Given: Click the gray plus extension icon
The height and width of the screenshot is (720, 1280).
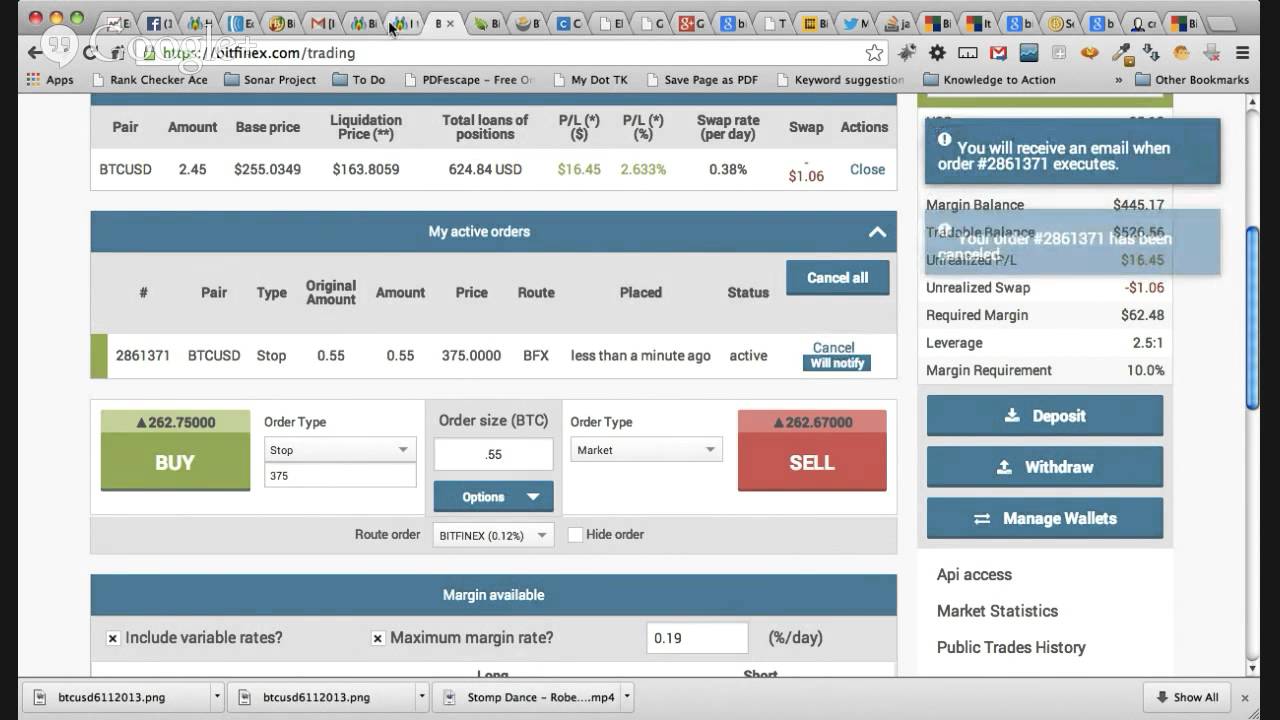Looking at the screenshot, I should 1059,53.
